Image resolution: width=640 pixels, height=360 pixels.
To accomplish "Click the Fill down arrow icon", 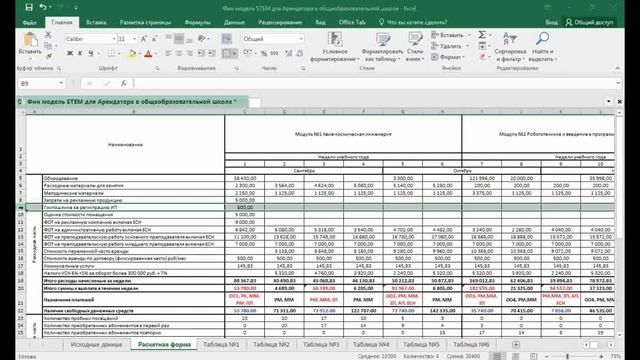I will click(482, 46).
